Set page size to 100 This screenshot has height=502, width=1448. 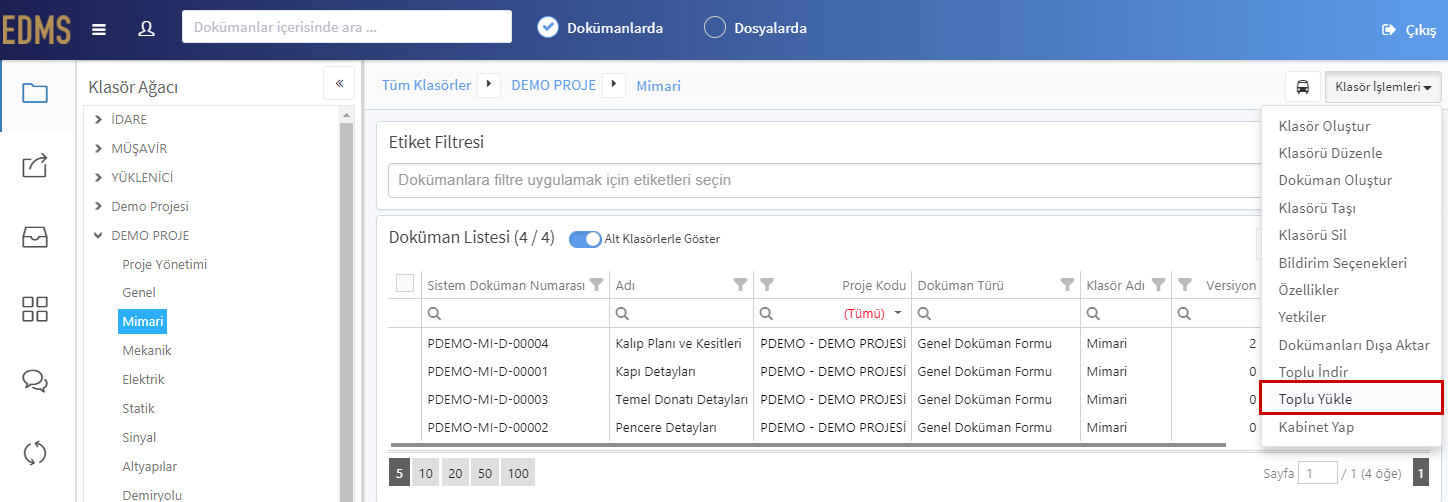(x=518, y=473)
